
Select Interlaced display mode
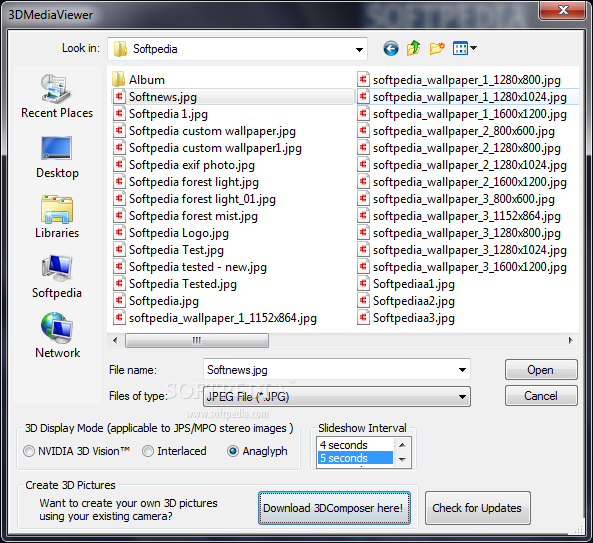148,451
